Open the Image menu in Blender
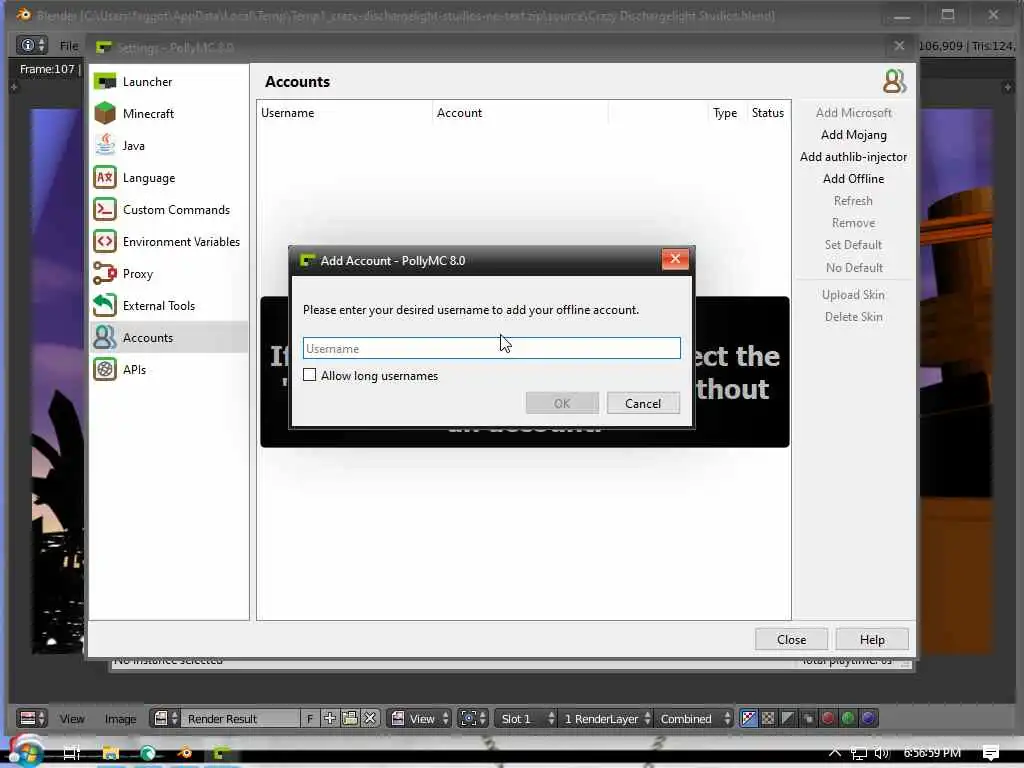Viewport: 1024px width, 768px height. 120,718
